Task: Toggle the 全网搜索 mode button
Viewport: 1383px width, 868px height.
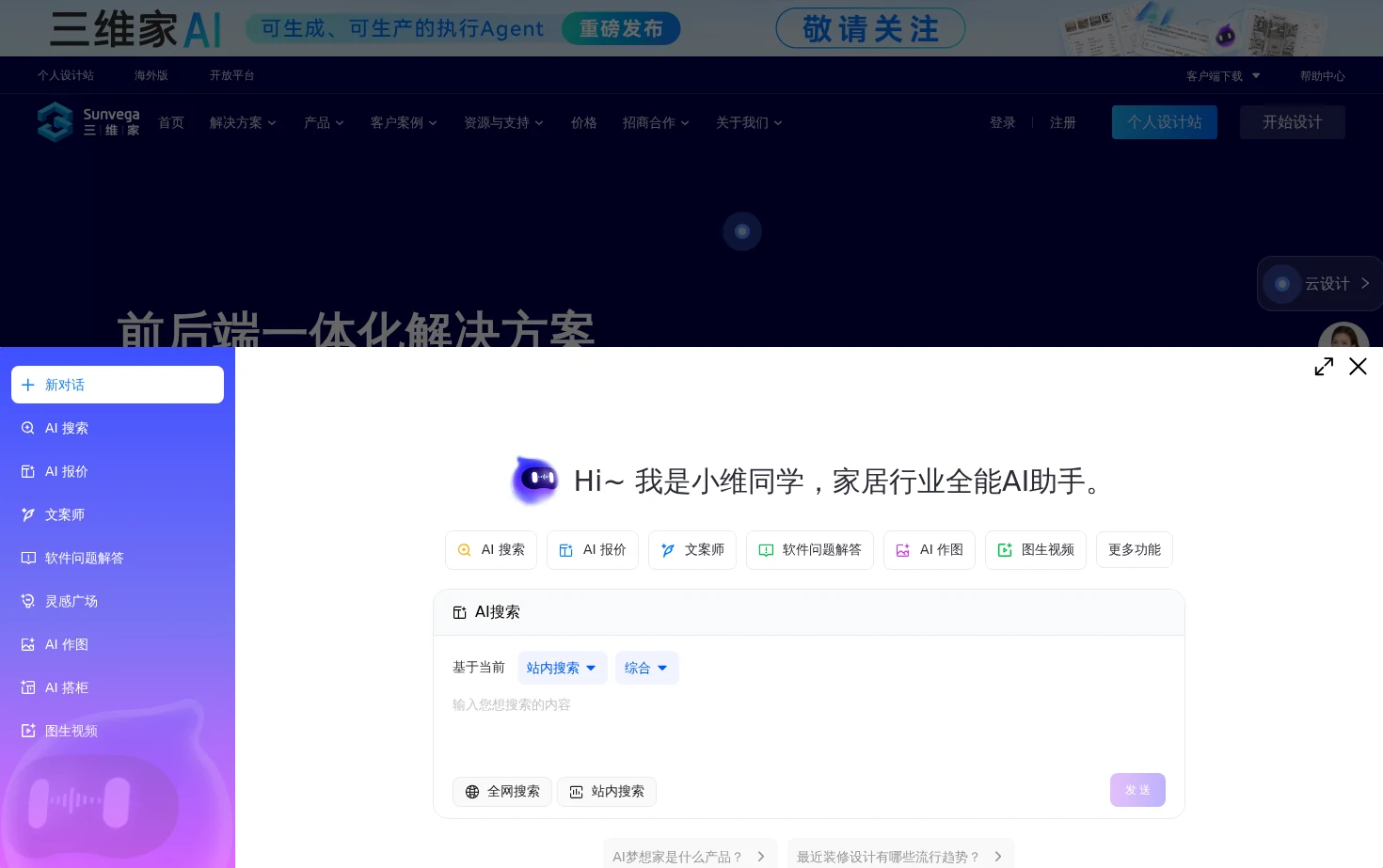Action: pos(503,792)
